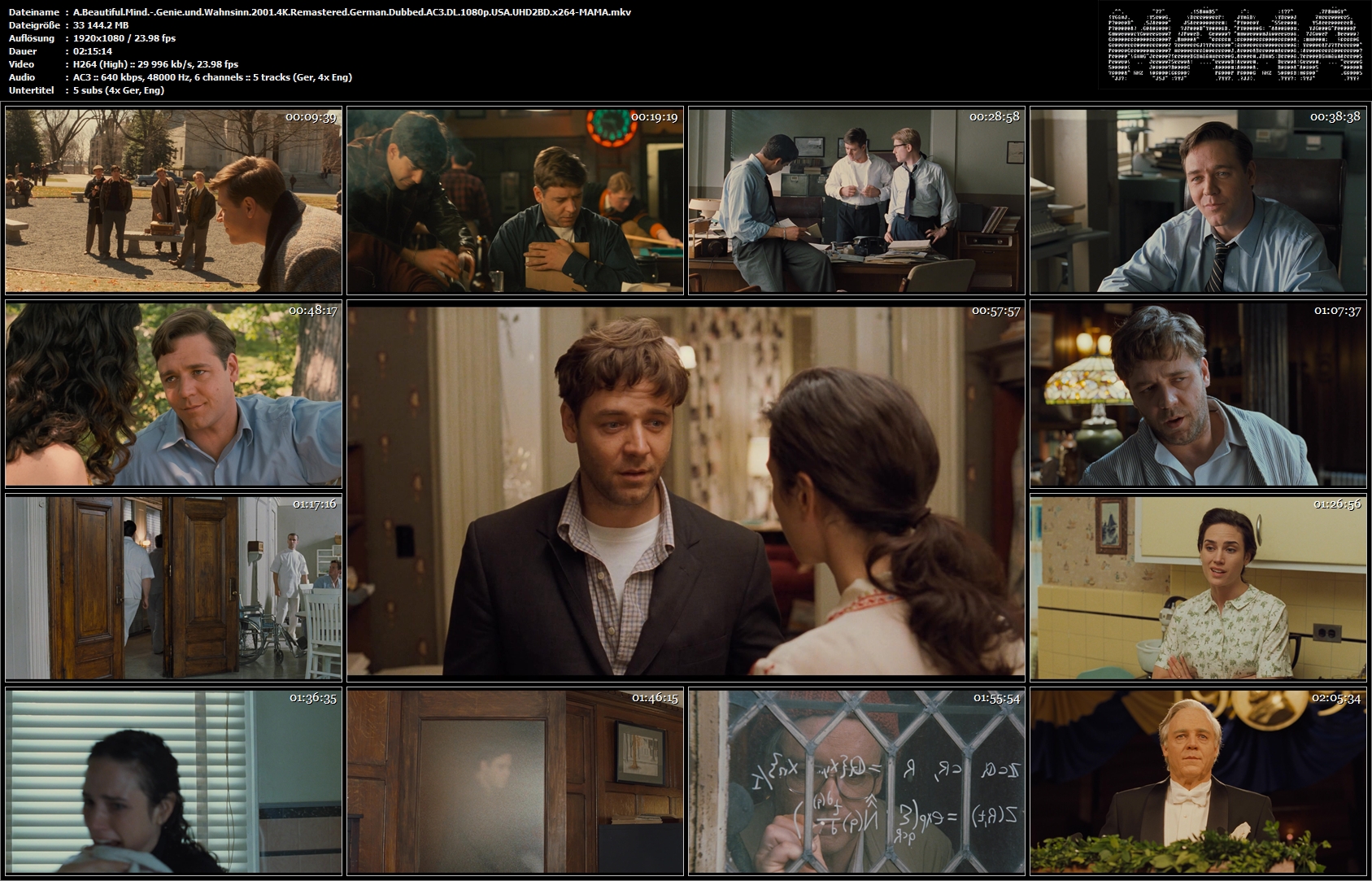Screen dimensions: 1372x881
Task: Click the AC3 640 kbps audio info line
Action: (x=212, y=77)
